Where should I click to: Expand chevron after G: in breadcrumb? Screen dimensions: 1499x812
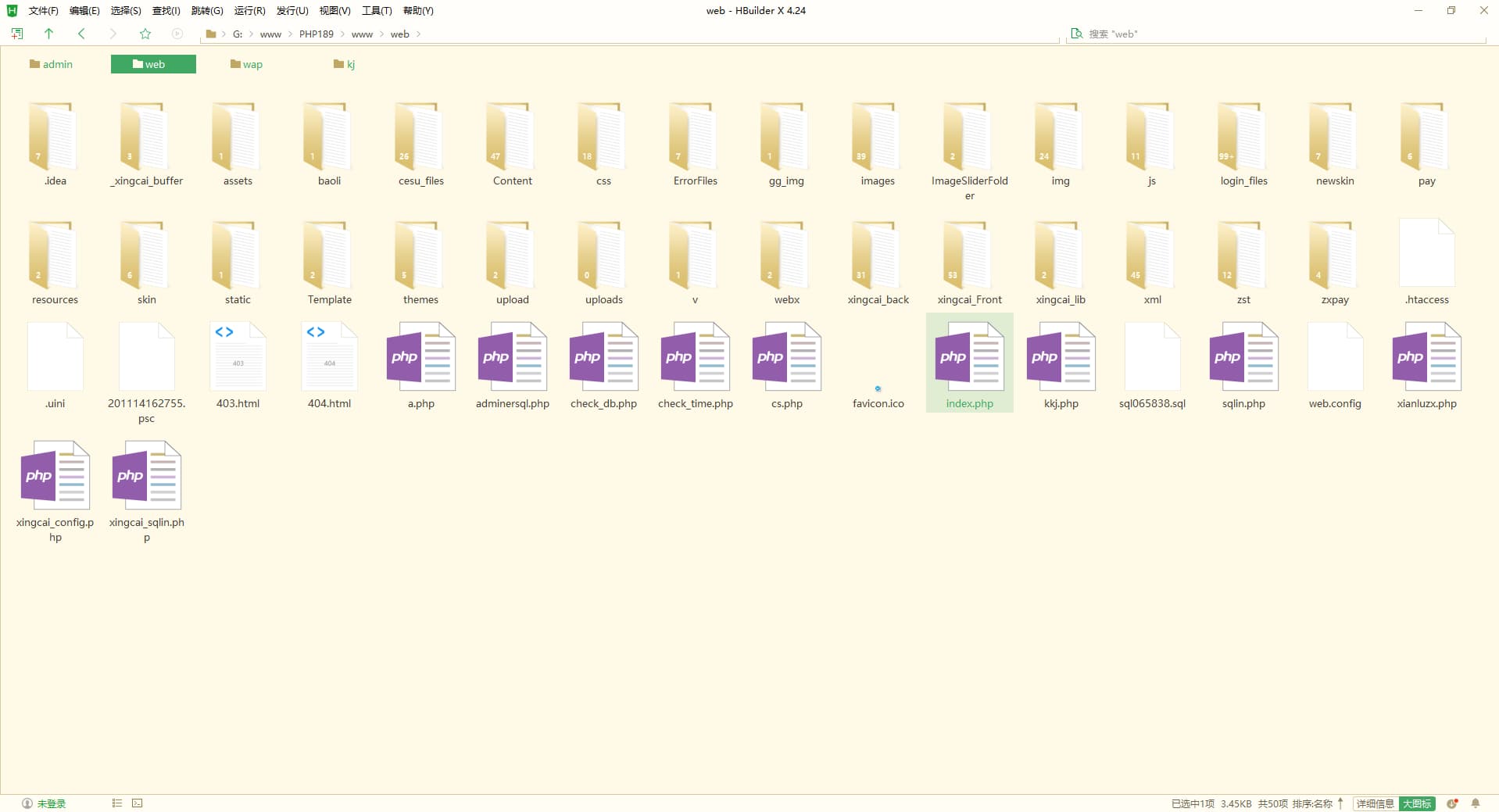point(251,34)
